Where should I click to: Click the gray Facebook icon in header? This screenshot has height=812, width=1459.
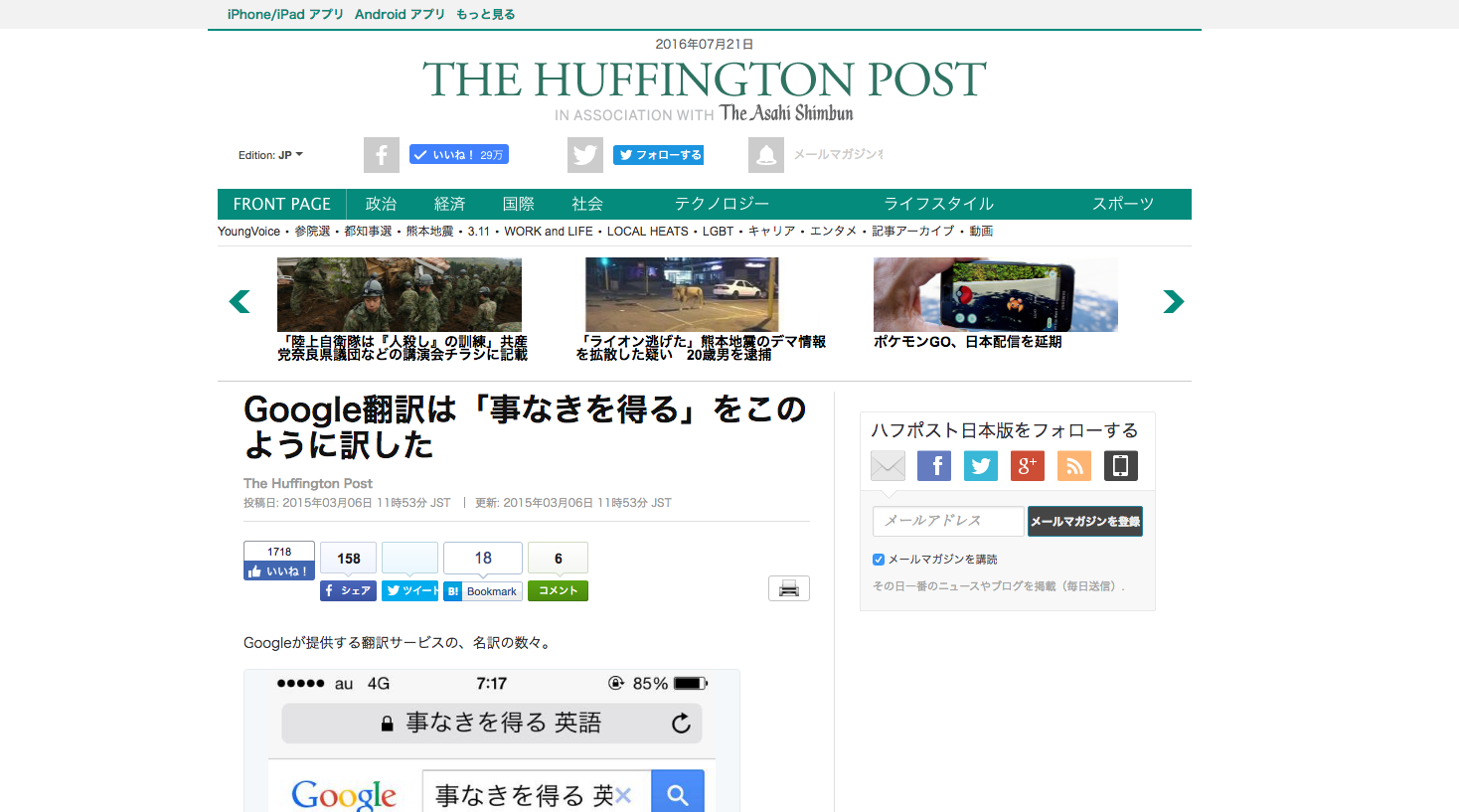[382, 155]
